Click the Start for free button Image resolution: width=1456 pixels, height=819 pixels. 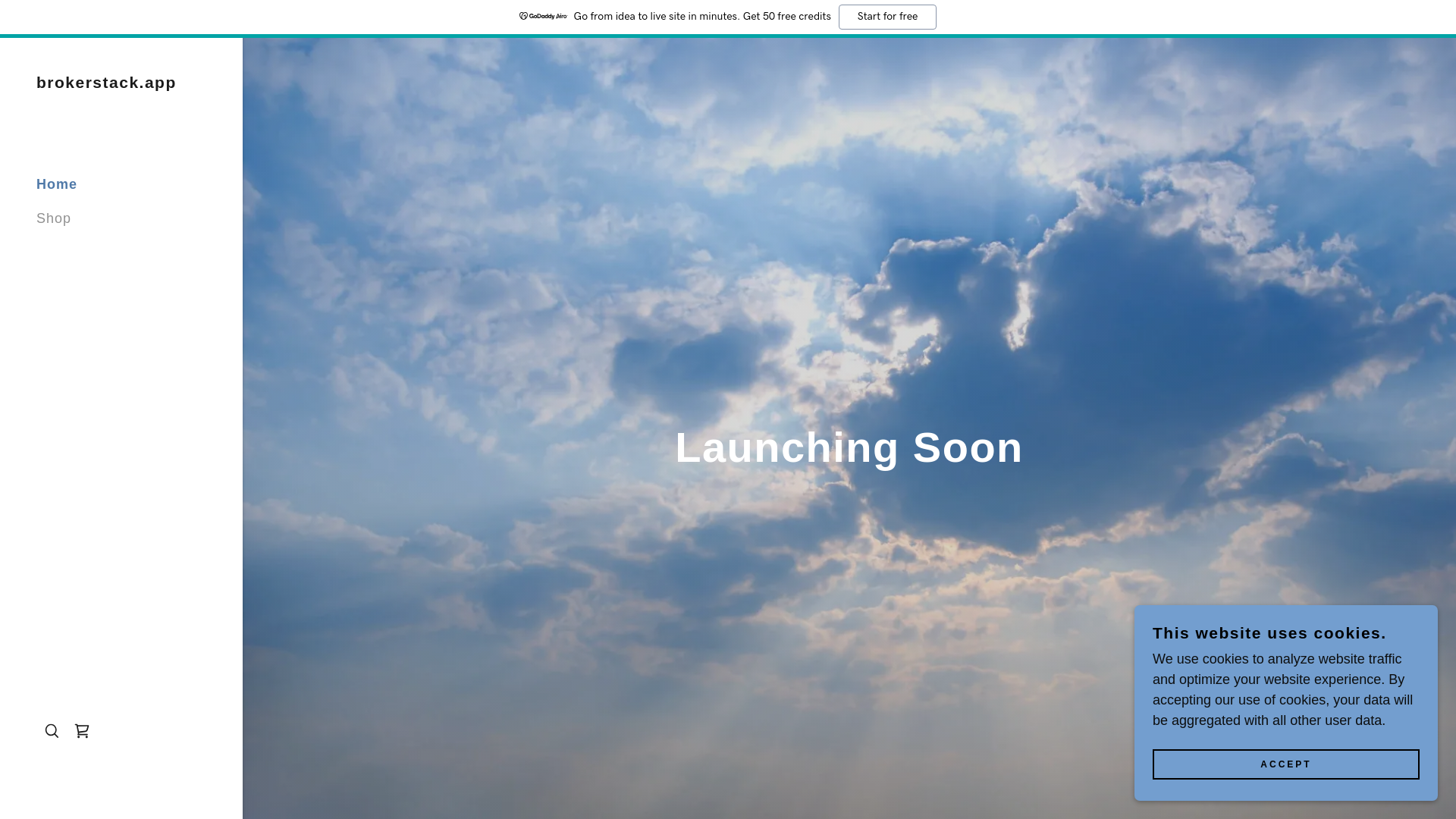click(x=887, y=17)
